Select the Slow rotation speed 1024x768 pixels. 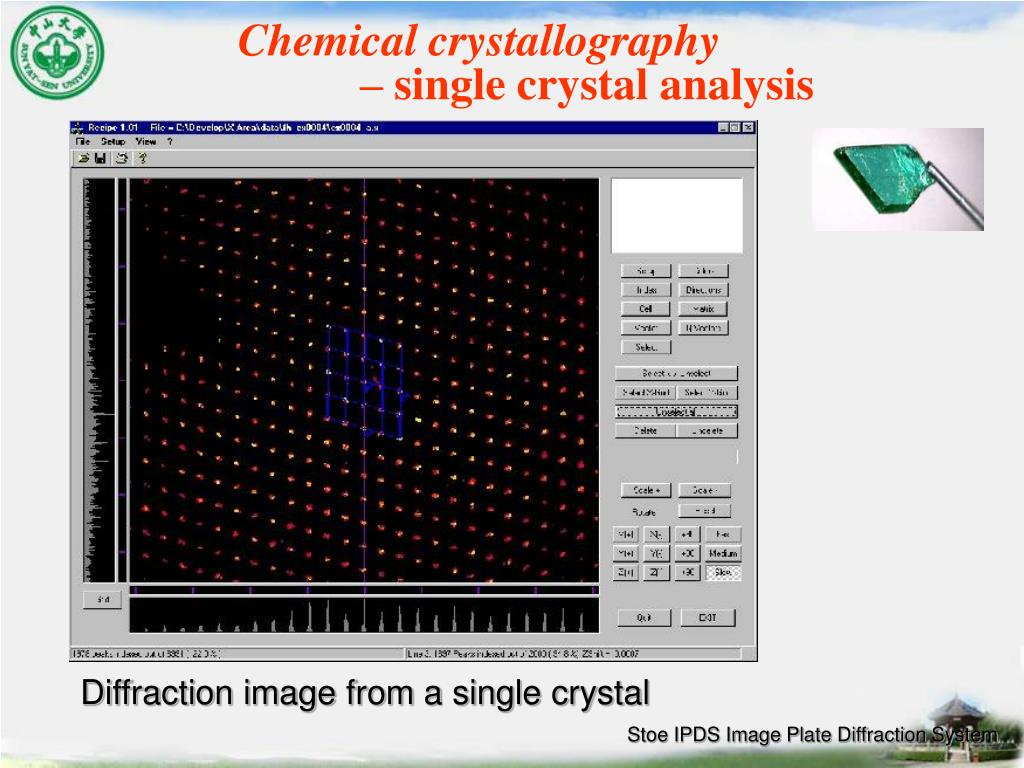coord(723,572)
